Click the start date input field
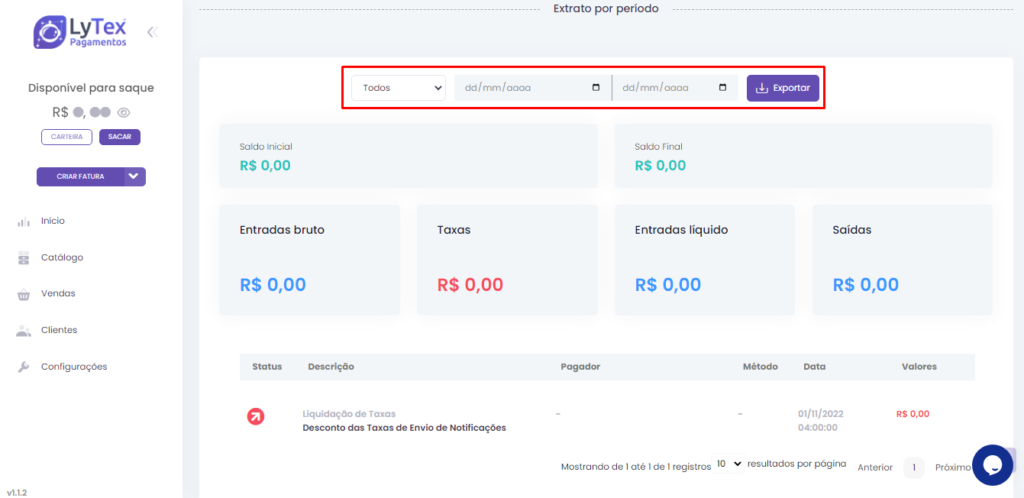 532,87
